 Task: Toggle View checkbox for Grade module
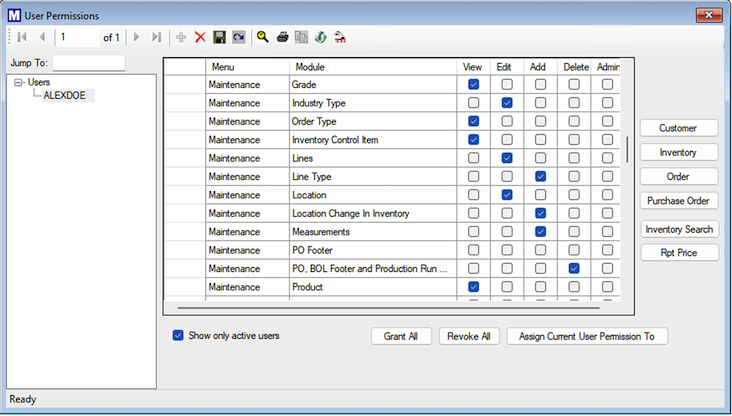click(473, 85)
